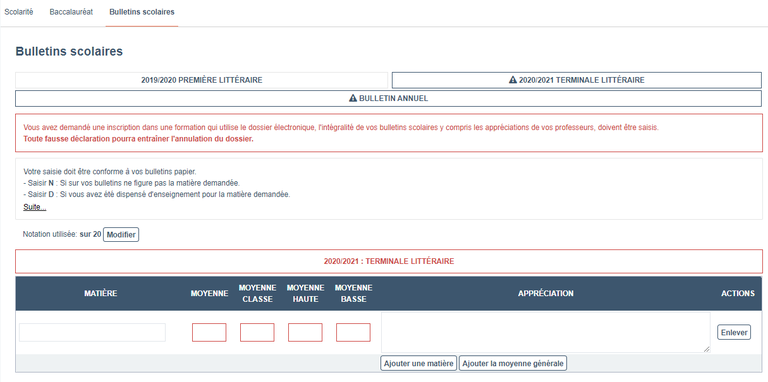Click the Moyenne grade field
Viewport: 768px width, 382px height.
pyautogui.click(x=209, y=333)
